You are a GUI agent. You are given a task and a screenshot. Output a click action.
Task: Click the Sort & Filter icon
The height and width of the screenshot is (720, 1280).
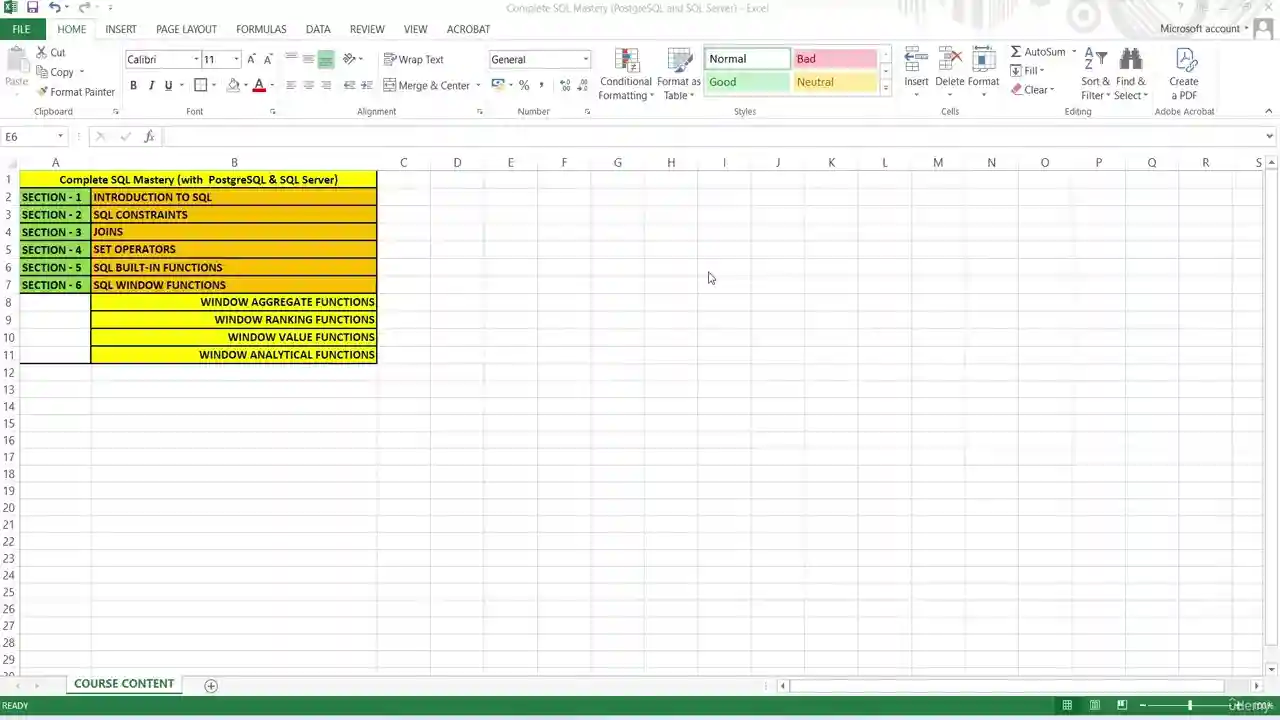[1095, 61]
